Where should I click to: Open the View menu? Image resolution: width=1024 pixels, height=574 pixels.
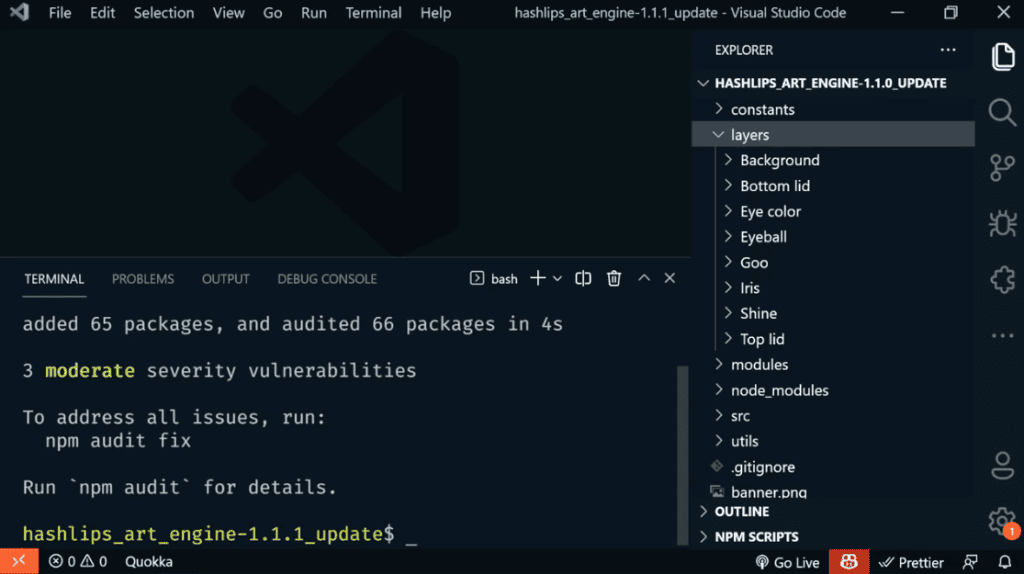click(229, 12)
